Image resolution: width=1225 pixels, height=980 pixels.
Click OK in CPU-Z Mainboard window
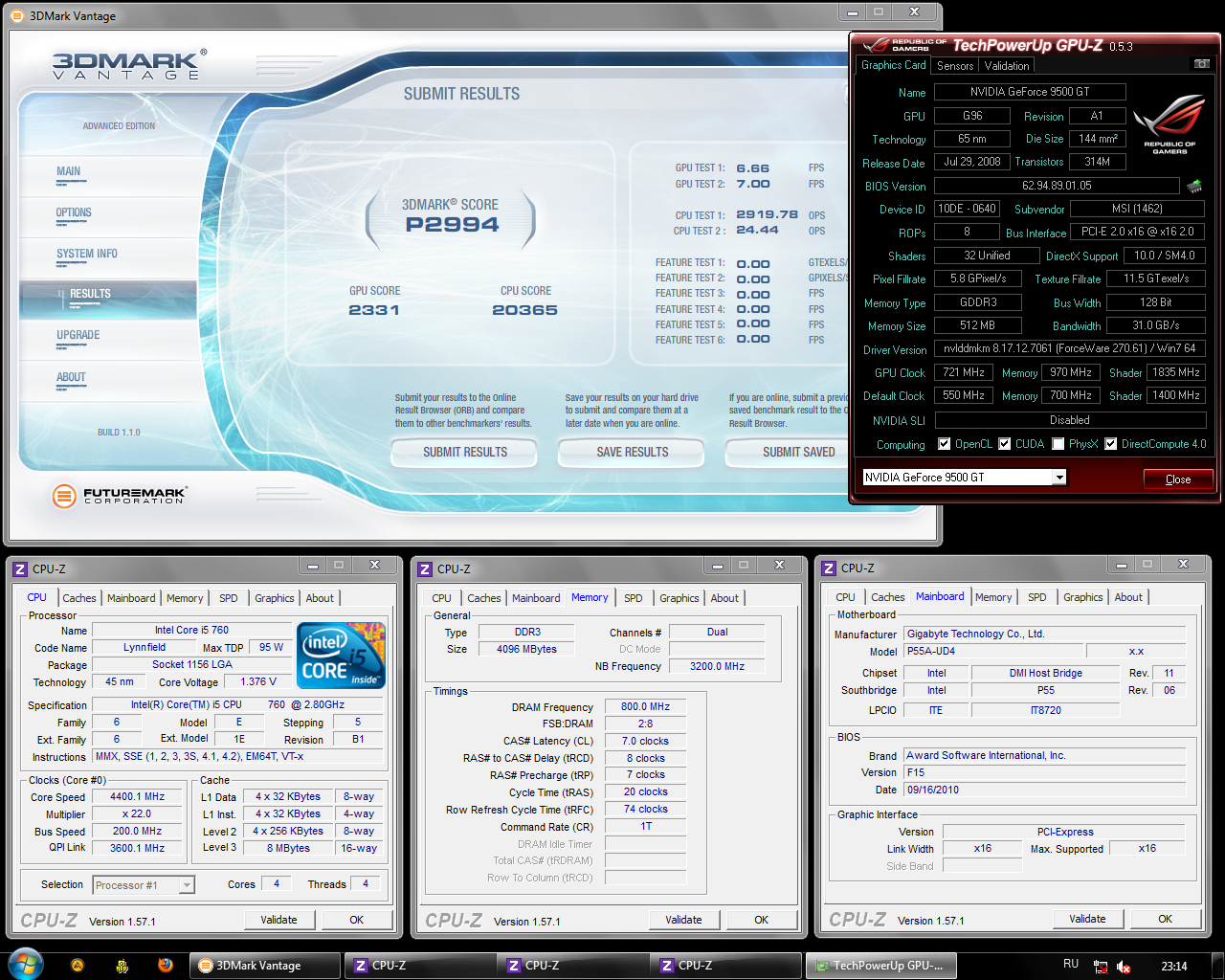point(1166,919)
